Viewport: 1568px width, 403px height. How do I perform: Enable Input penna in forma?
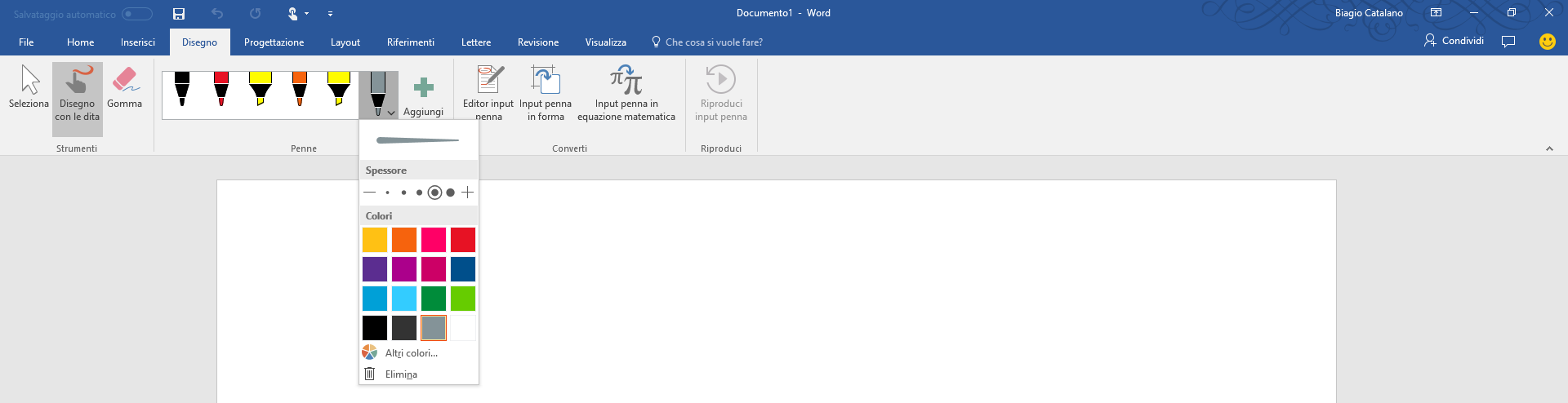[x=546, y=94]
